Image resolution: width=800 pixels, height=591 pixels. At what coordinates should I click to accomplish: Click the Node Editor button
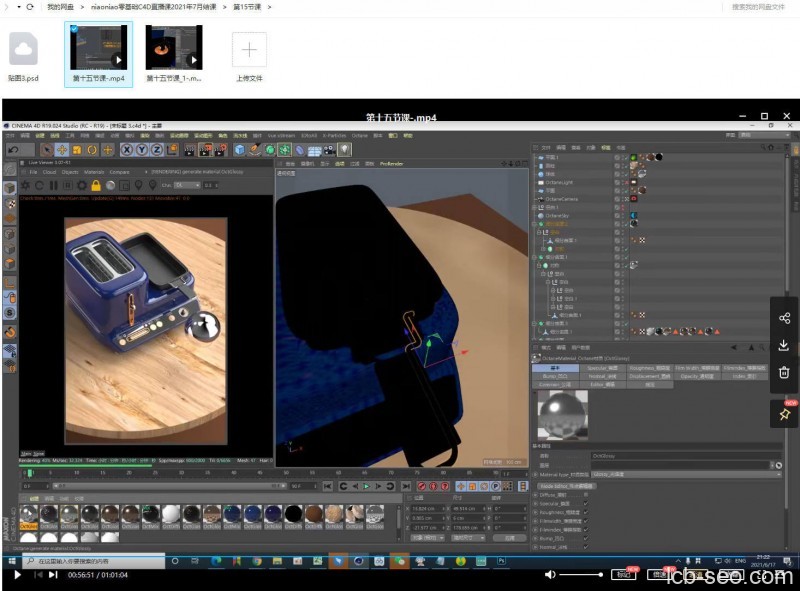click(x=566, y=485)
